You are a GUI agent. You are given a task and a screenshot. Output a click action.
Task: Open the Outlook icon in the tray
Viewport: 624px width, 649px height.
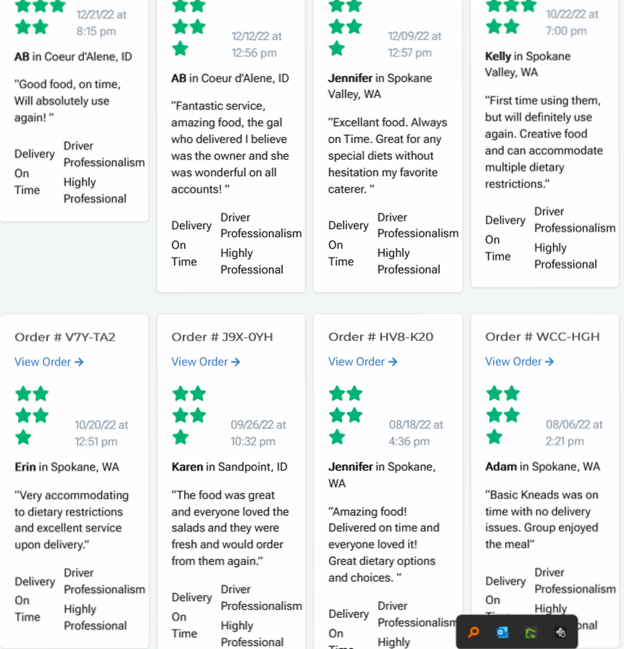click(503, 632)
